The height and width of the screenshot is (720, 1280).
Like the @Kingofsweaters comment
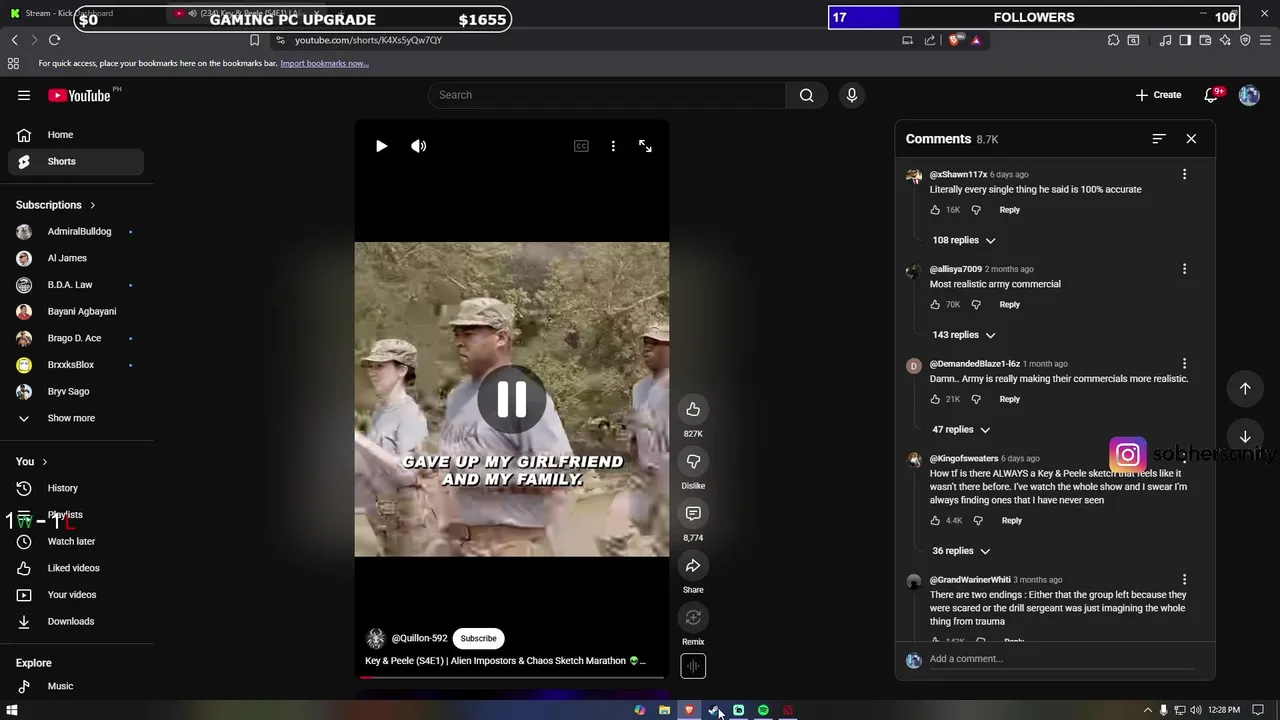click(935, 520)
